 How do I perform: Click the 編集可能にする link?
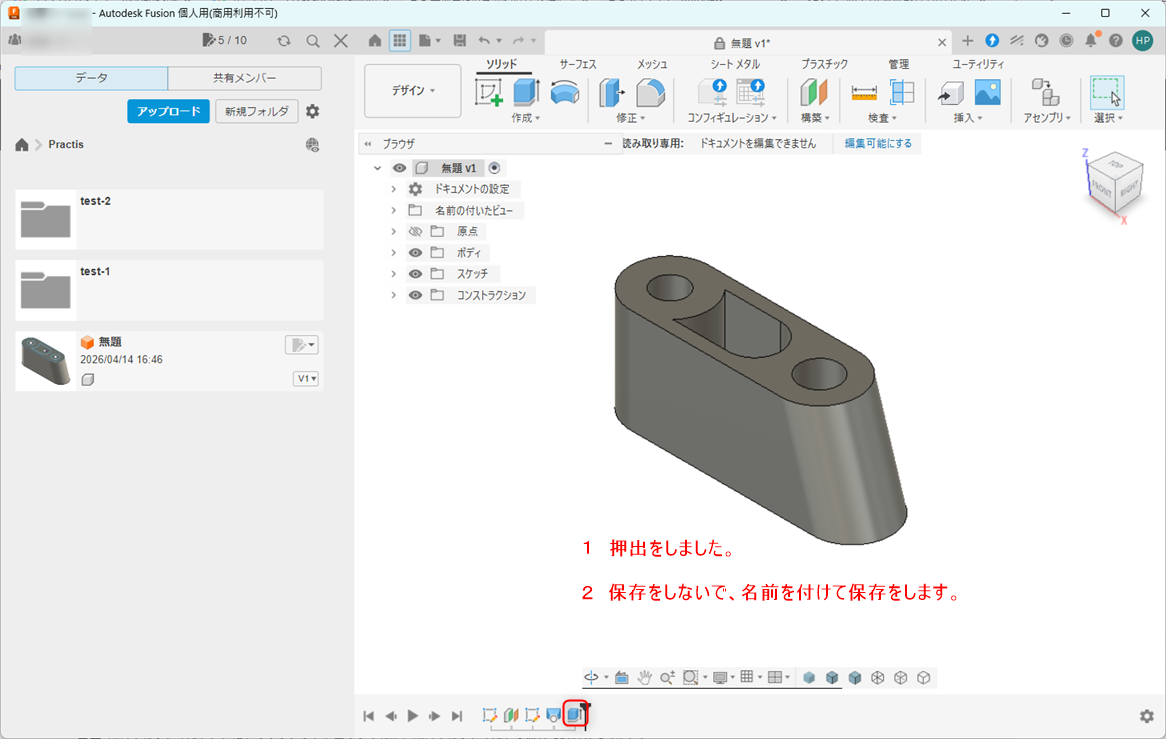click(878, 143)
